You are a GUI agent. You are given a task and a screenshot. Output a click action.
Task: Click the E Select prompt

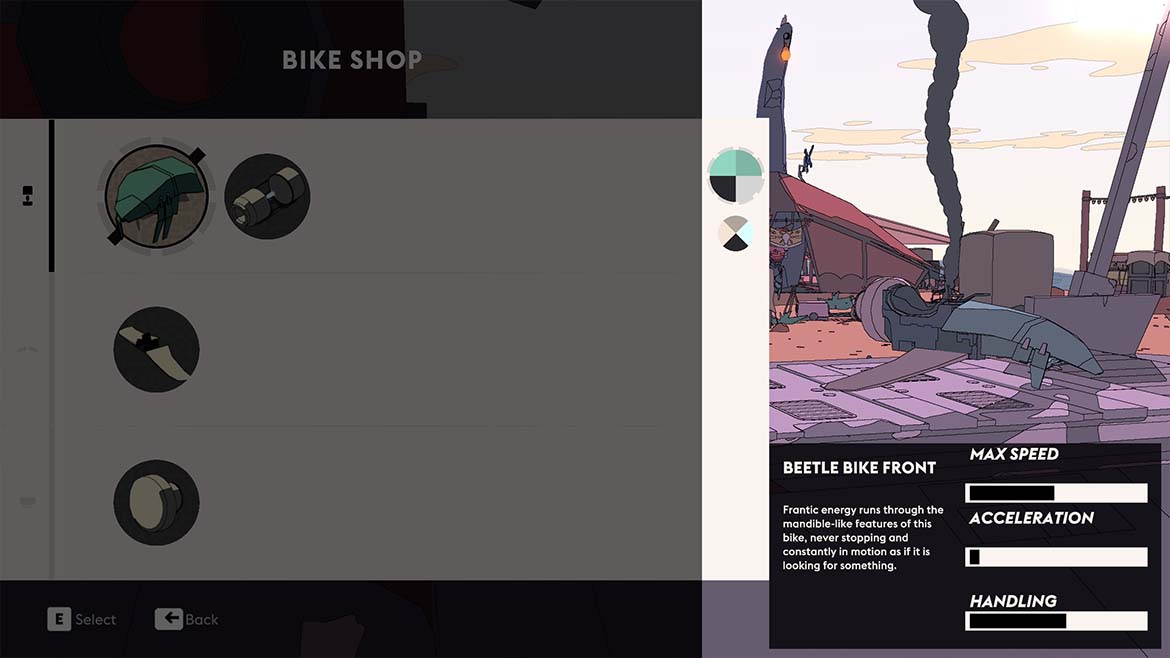pyautogui.click(x=82, y=619)
